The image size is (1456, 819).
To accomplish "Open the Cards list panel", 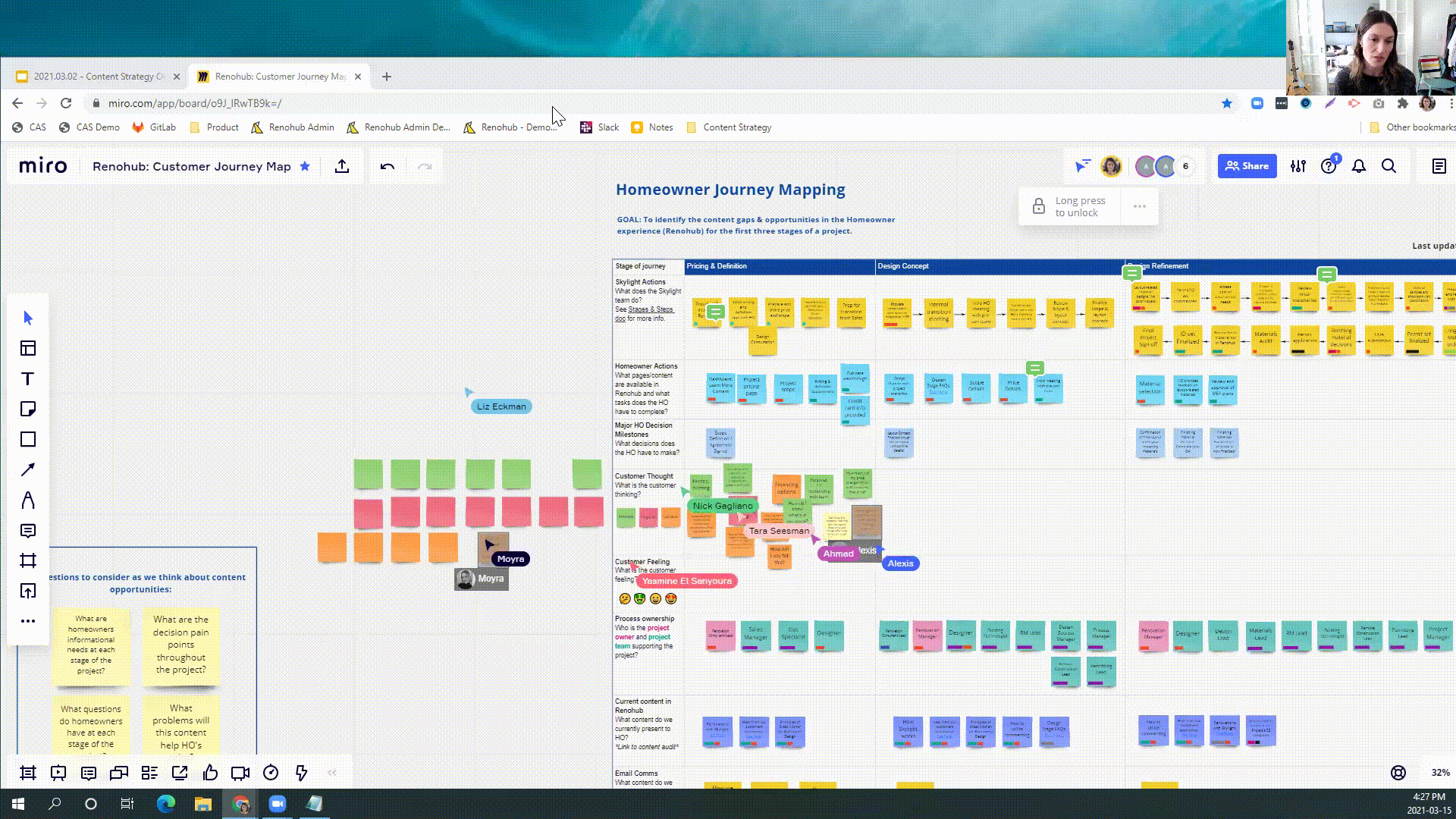I will tap(149, 773).
